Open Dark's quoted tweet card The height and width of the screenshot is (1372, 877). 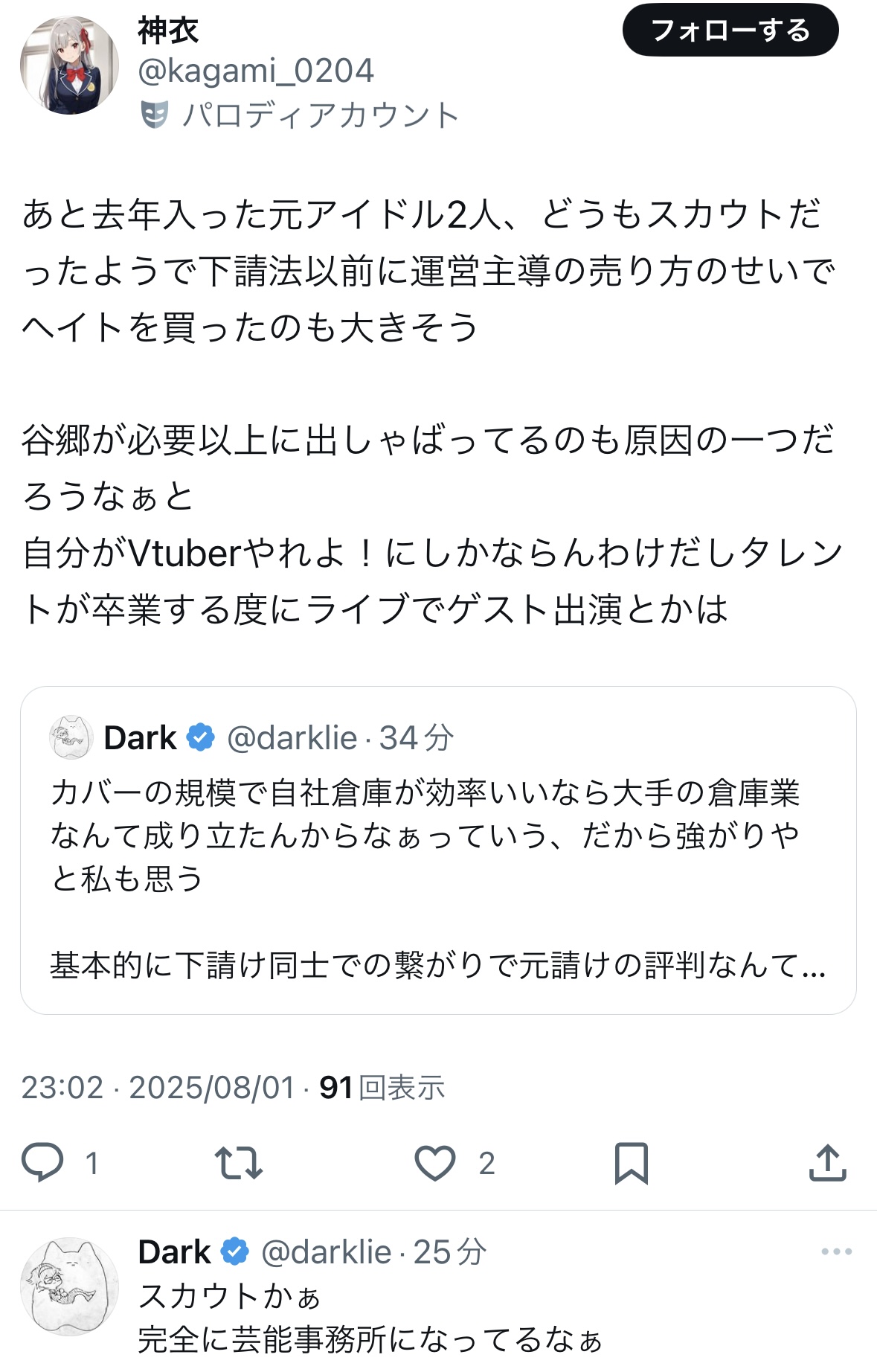pos(438,850)
